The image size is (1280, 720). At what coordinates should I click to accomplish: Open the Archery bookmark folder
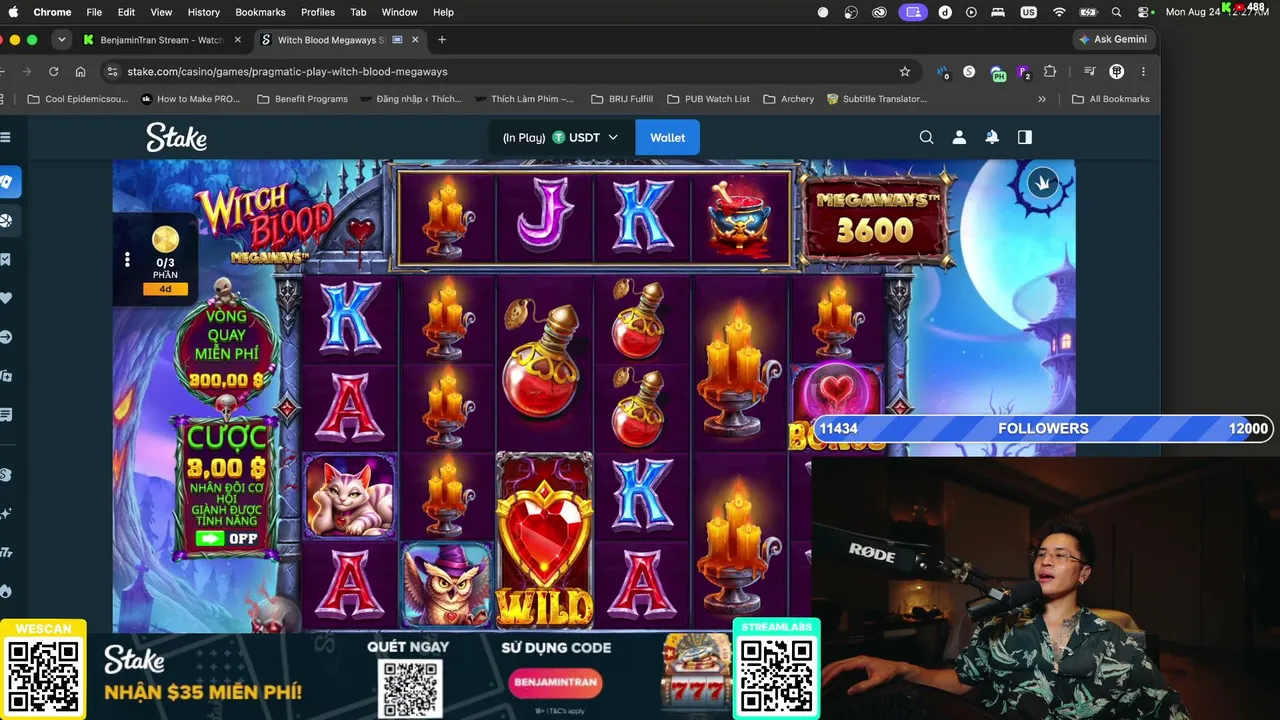click(x=789, y=99)
